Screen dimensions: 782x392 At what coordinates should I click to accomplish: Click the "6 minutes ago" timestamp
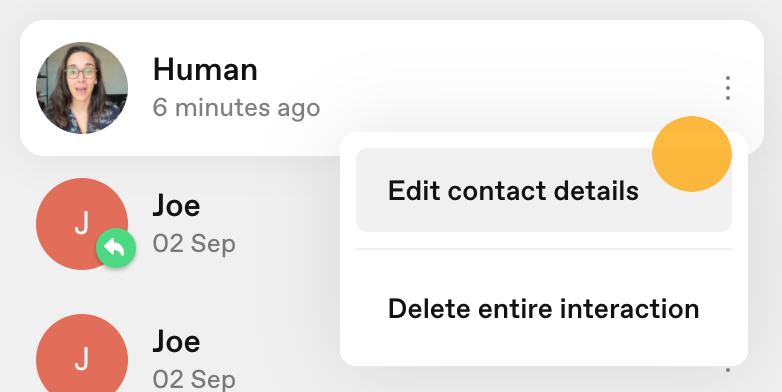[x=236, y=108]
